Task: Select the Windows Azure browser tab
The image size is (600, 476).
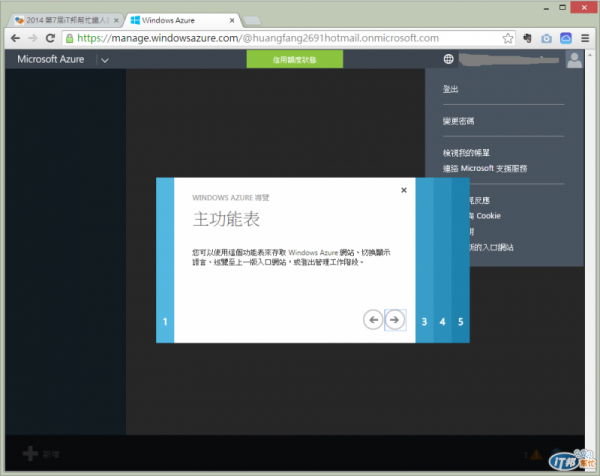Action: coord(183,20)
